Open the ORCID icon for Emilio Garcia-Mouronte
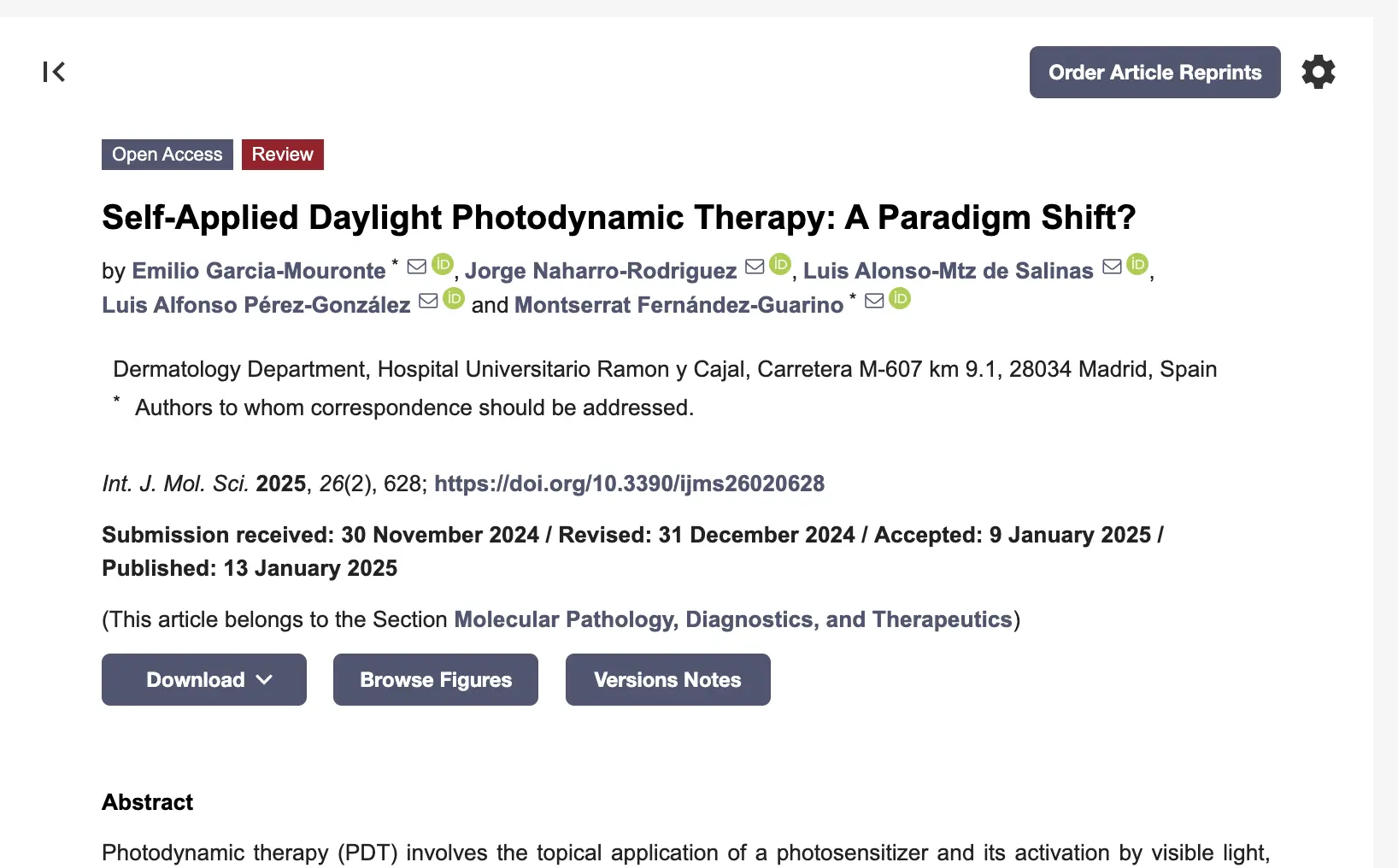This screenshot has height=868, width=1398. click(443, 265)
